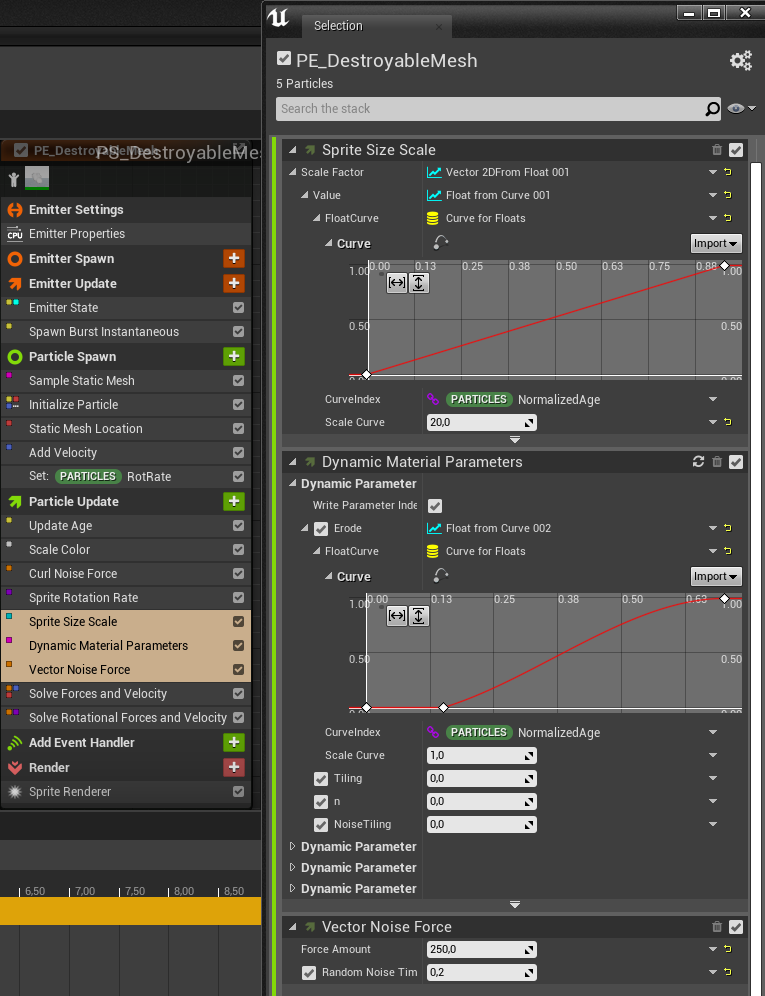The width and height of the screenshot is (765, 996).
Task: Click fit-vertical icon in Erode curve editor
Action: 419,616
